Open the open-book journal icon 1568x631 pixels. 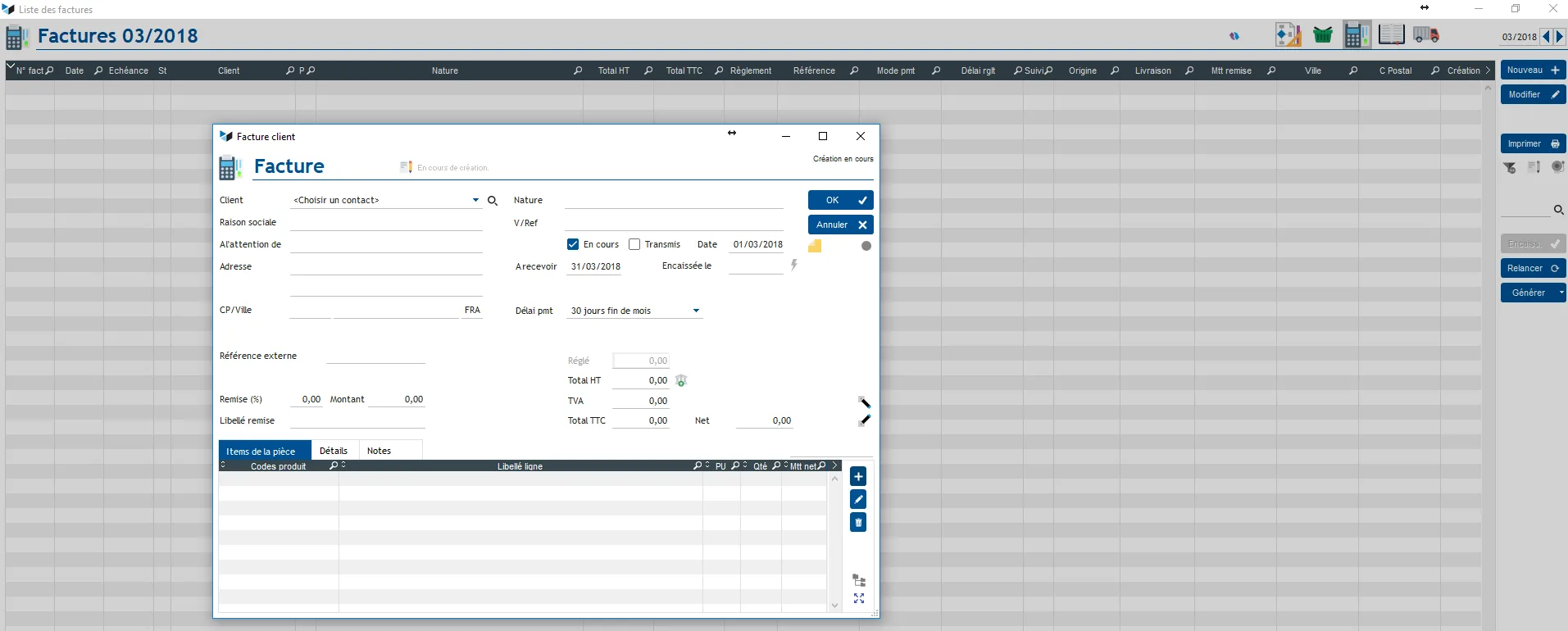pyautogui.click(x=1391, y=34)
